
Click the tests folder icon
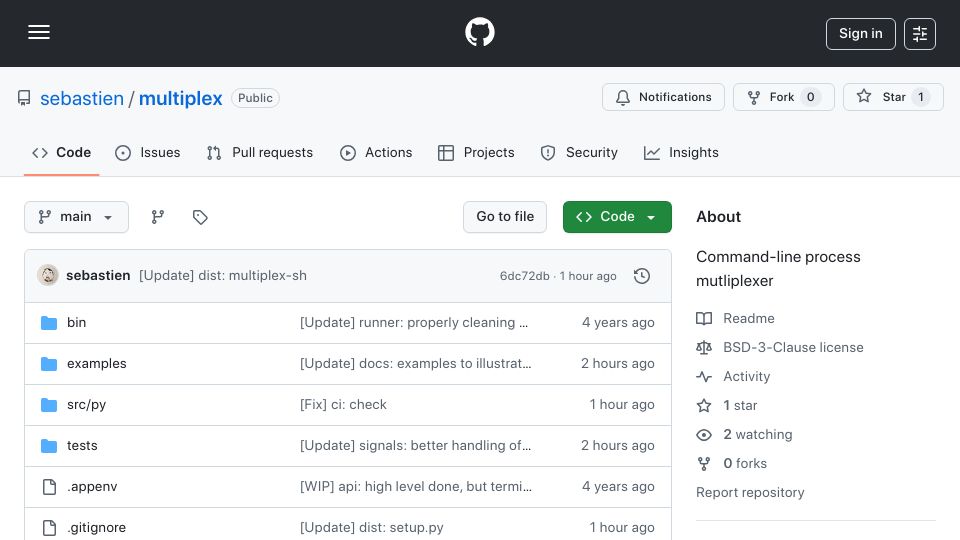point(49,446)
